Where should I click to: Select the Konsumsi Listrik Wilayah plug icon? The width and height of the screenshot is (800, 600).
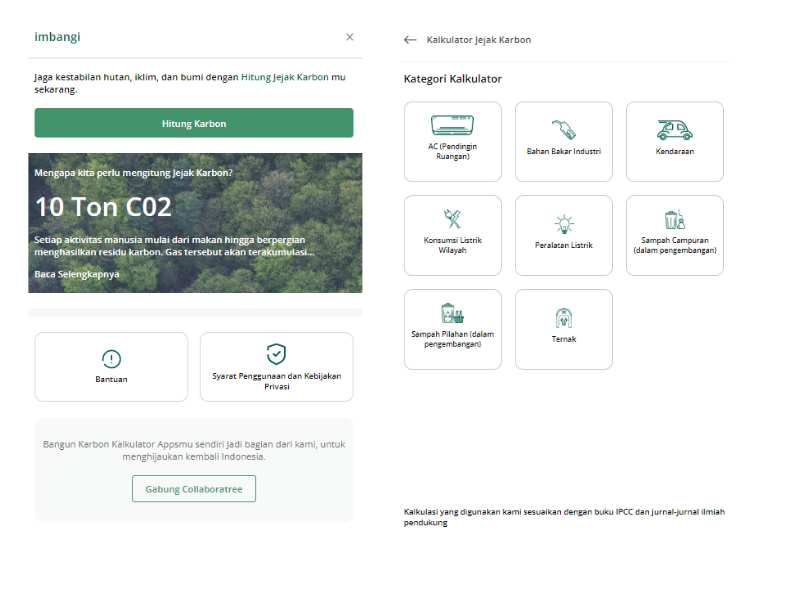[x=453, y=219]
